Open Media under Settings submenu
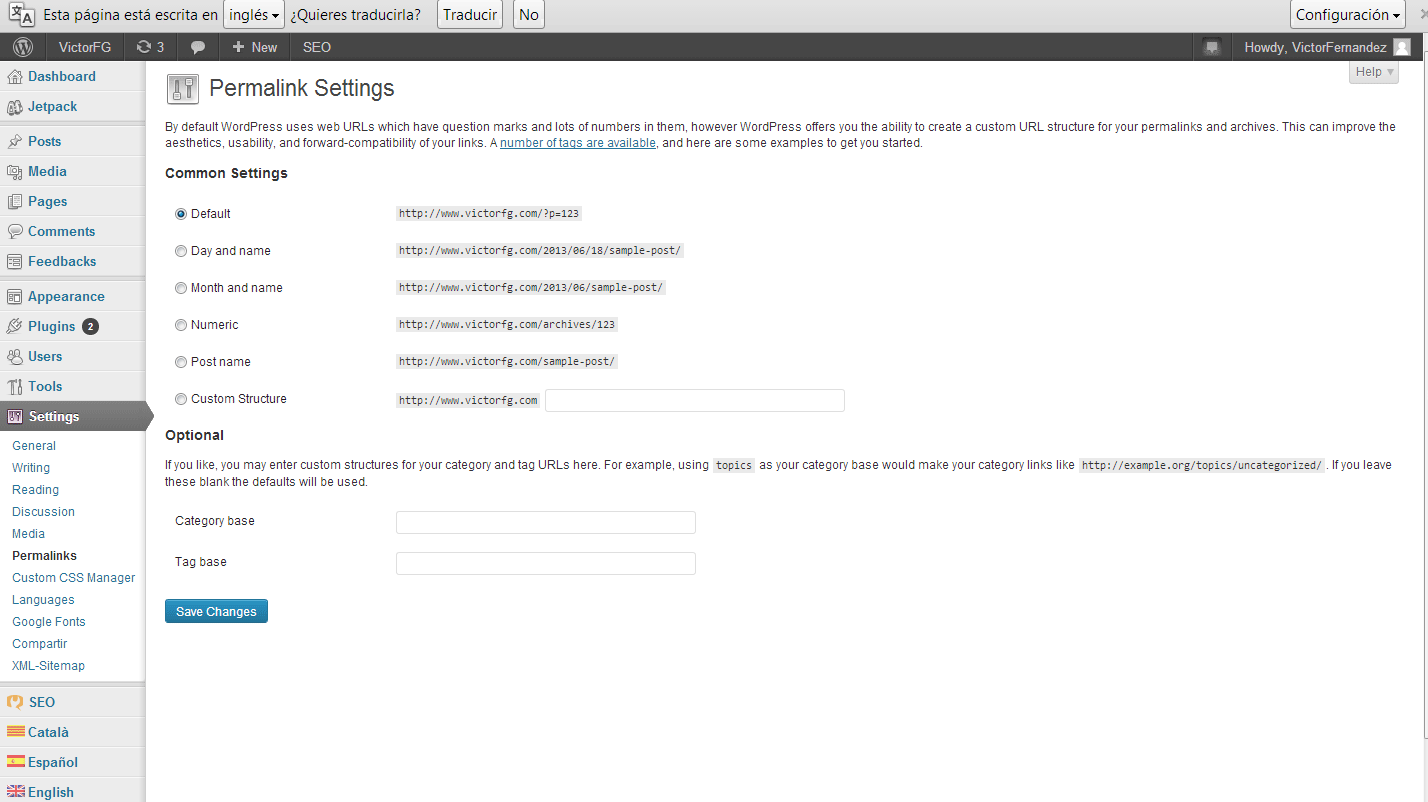The image size is (1428, 802). (28, 534)
